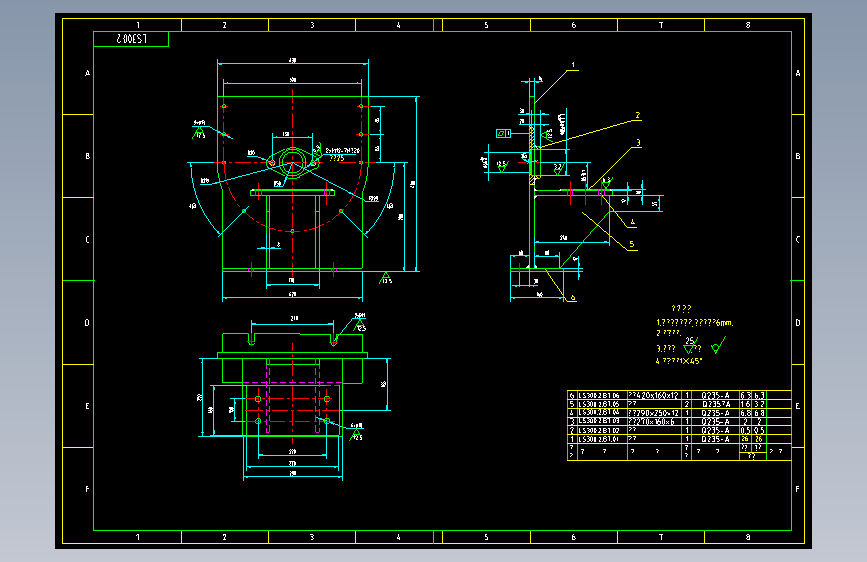867x562 pixels.
Task: Select the '210' dimension above the bottom view
Action: [x=294, y=319]
